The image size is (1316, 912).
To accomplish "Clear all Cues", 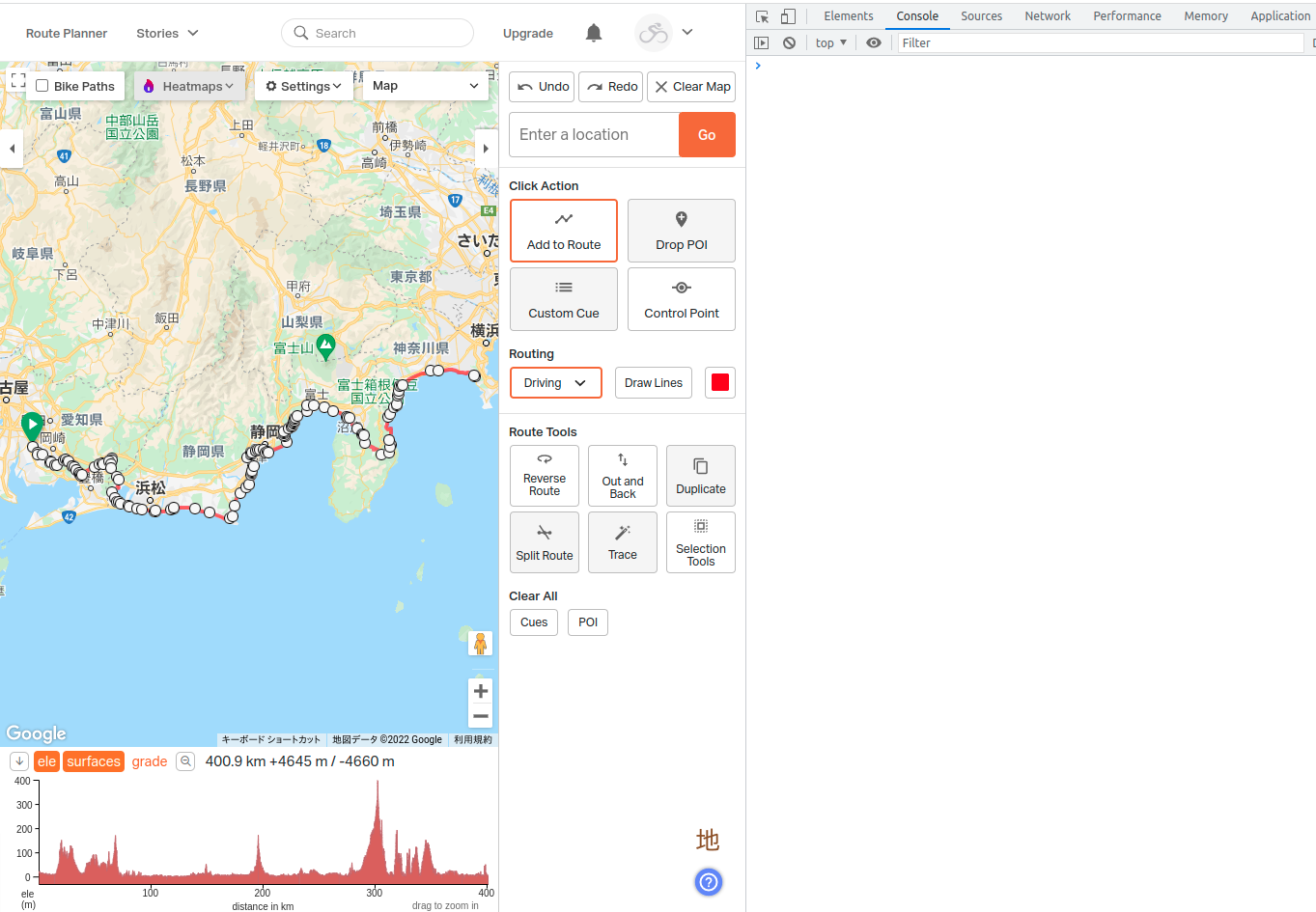I will 534,622.
